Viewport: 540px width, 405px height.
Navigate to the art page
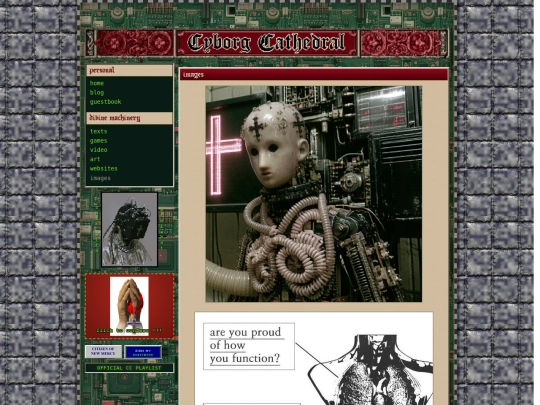[95, 159]
